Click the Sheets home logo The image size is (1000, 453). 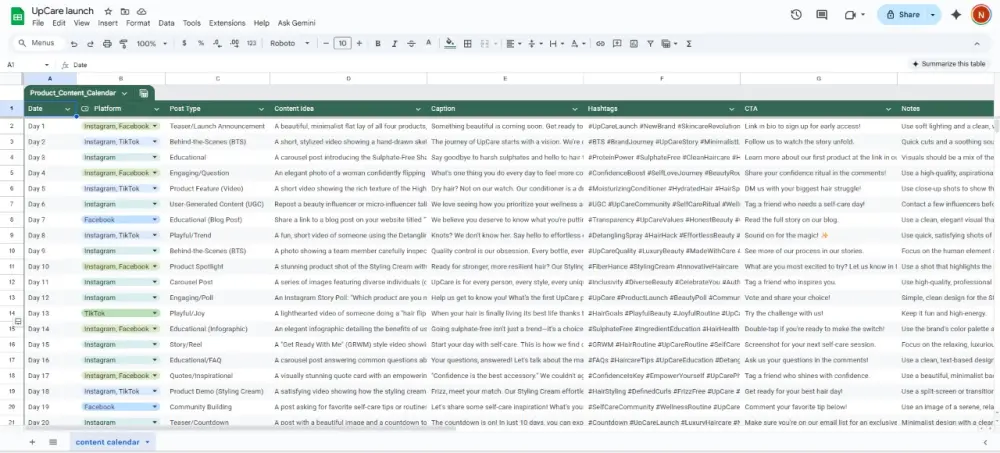17,16
